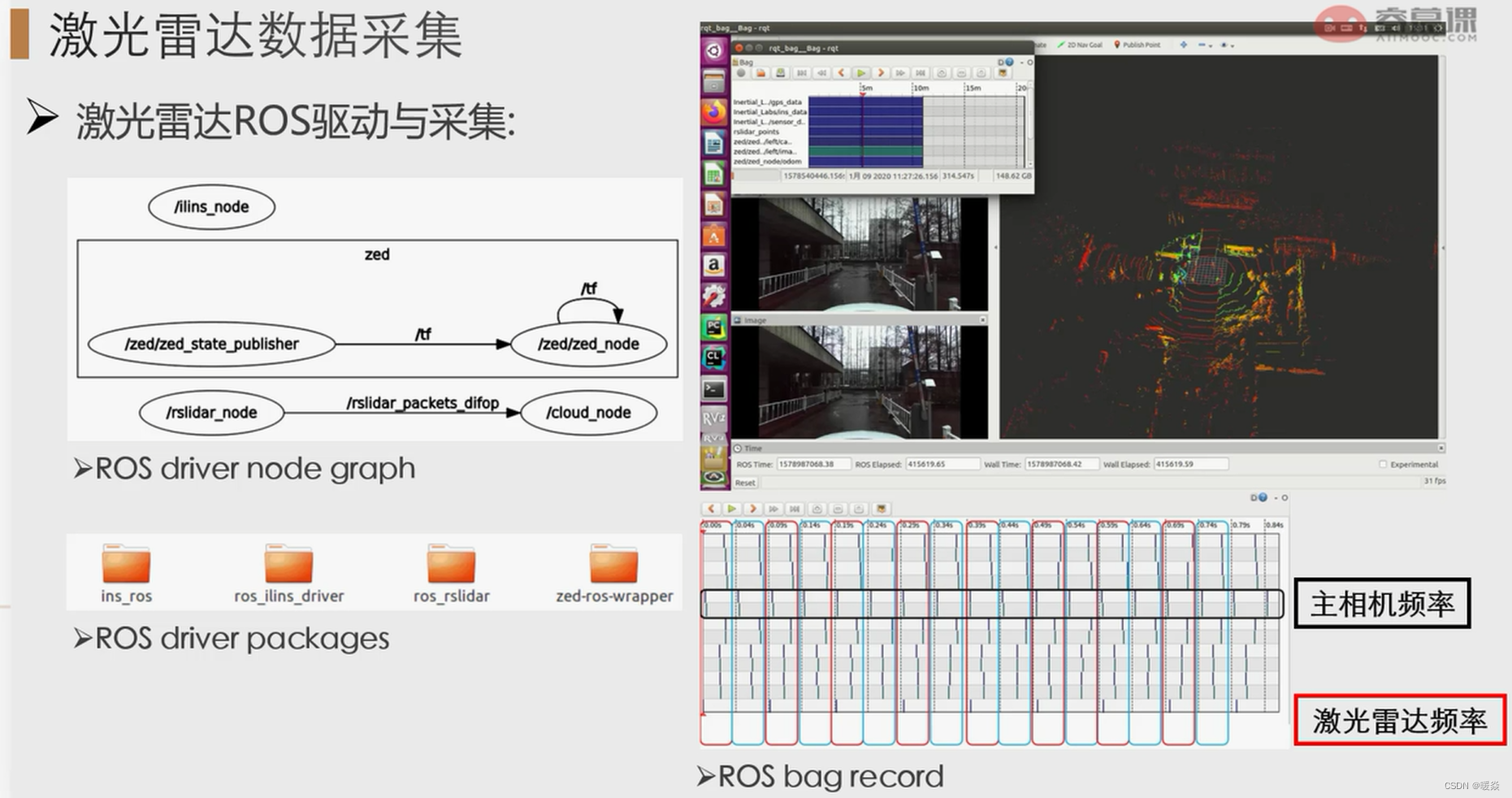Click the ros_rslidar folder icon

(451, 563)
